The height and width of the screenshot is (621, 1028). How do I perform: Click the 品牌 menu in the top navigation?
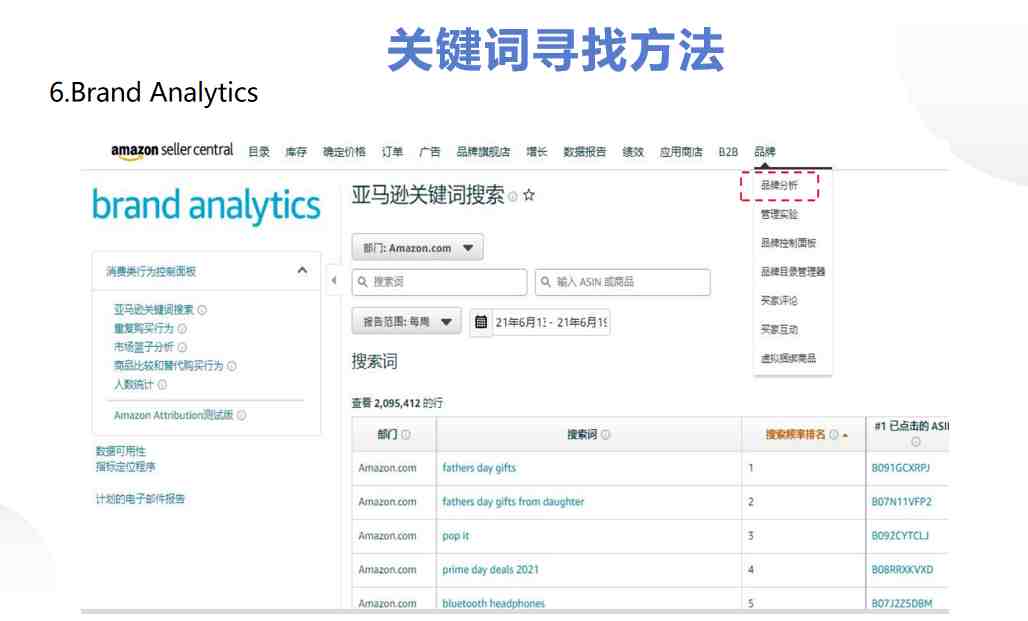coord(764,151)
